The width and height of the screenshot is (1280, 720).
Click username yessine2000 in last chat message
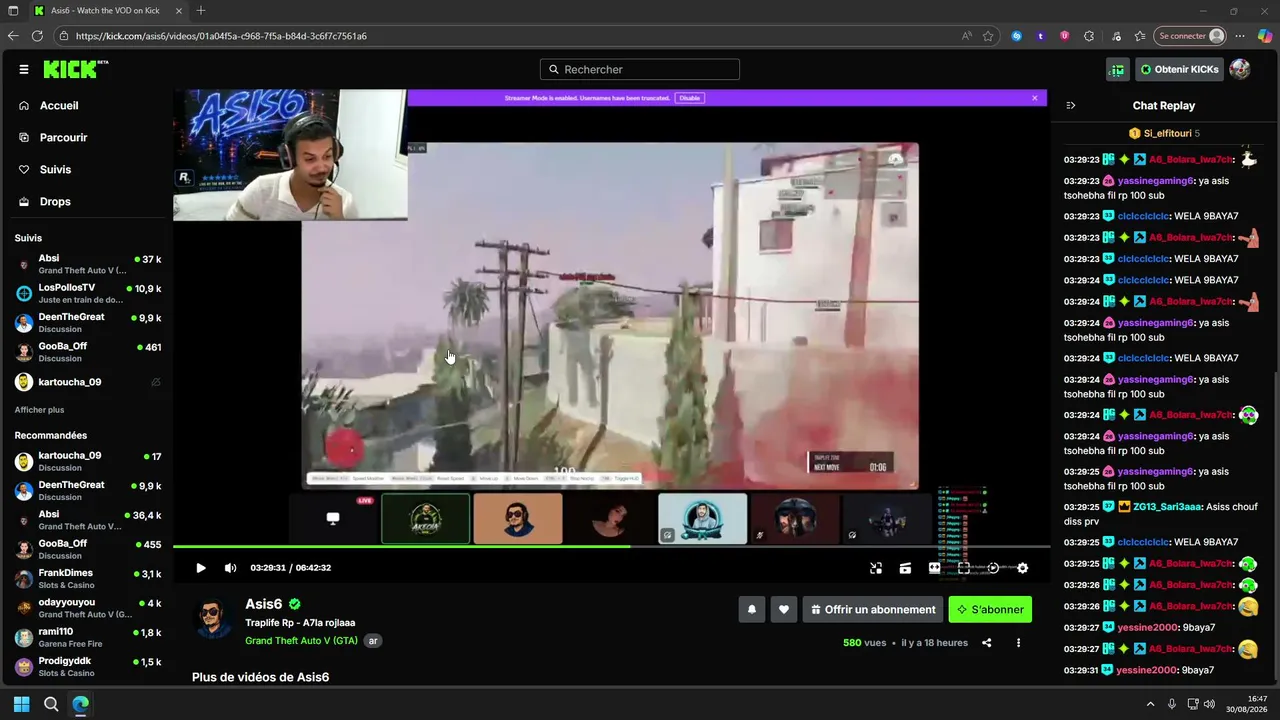(x=1147, y=670)
